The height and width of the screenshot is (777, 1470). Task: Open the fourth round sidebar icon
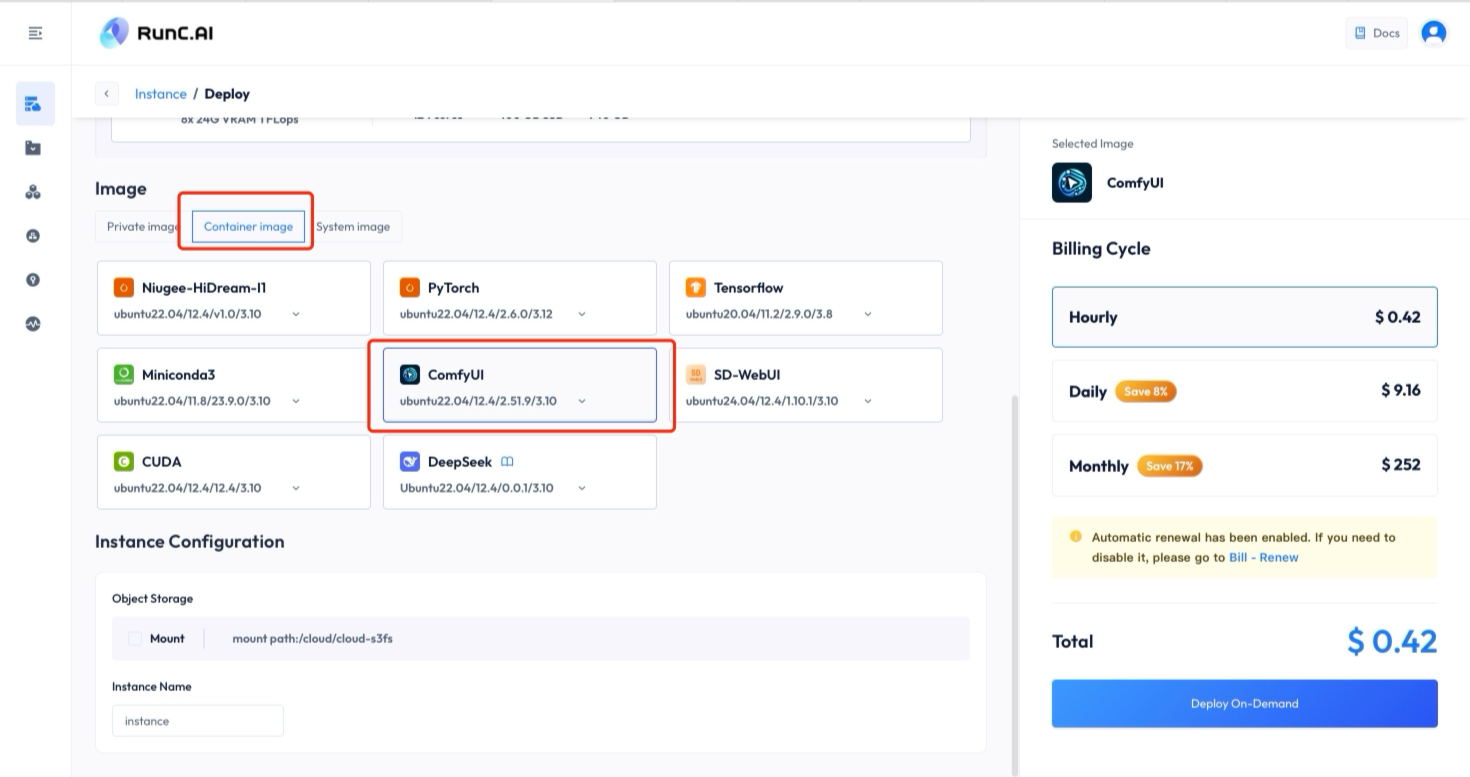tap(33, 236)
